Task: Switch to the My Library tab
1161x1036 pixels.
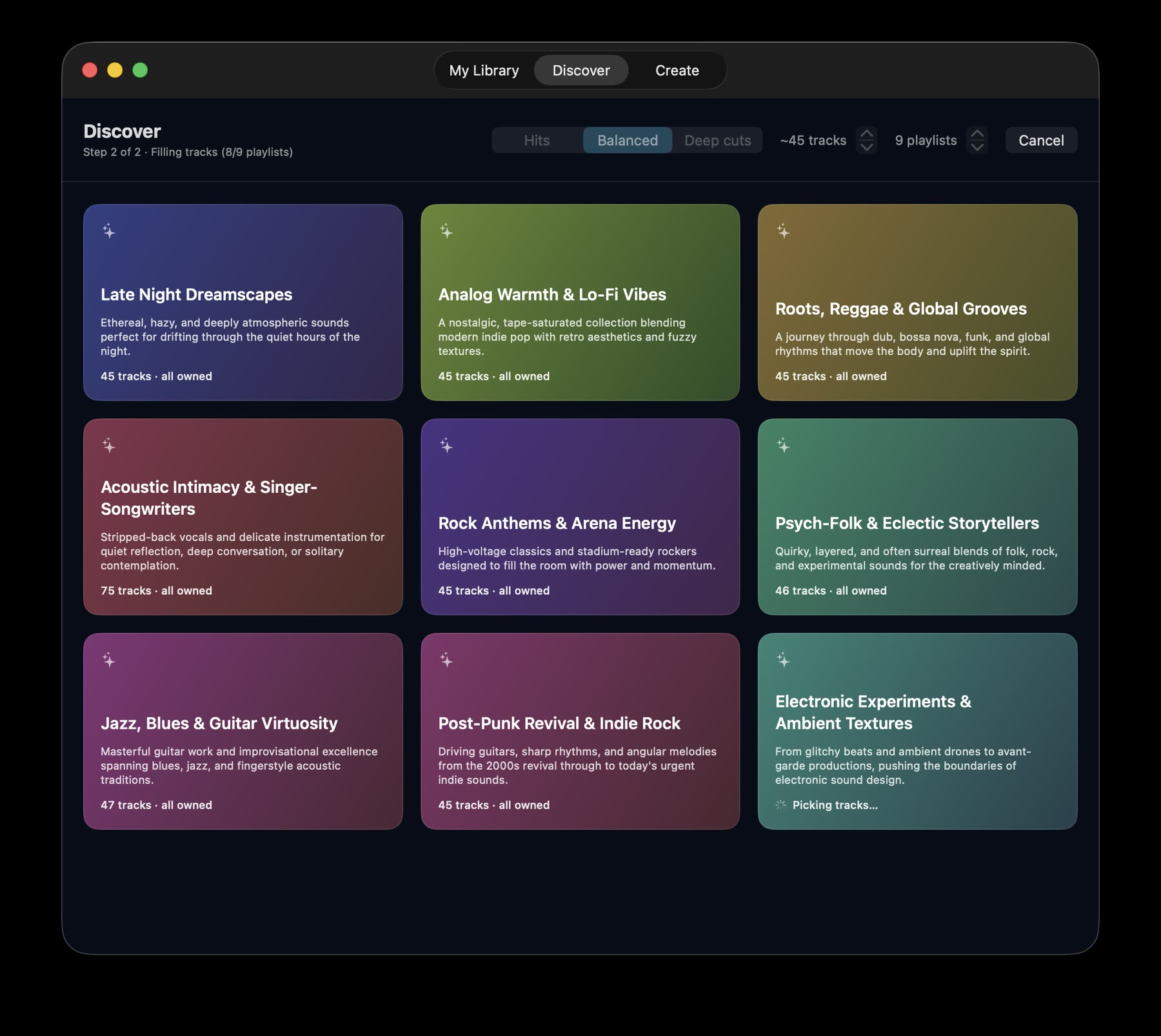Action: pyautogui.click(x=484, y=70)
